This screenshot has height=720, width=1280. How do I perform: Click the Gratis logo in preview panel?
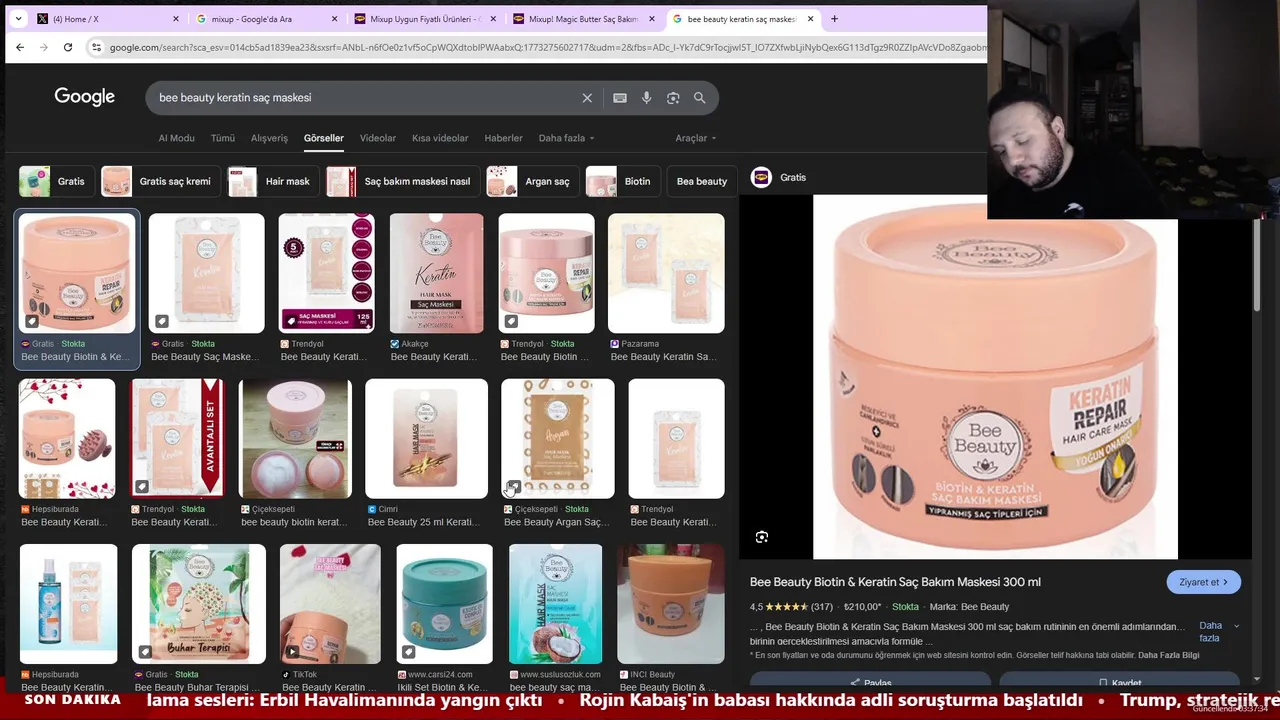point(761,177)
